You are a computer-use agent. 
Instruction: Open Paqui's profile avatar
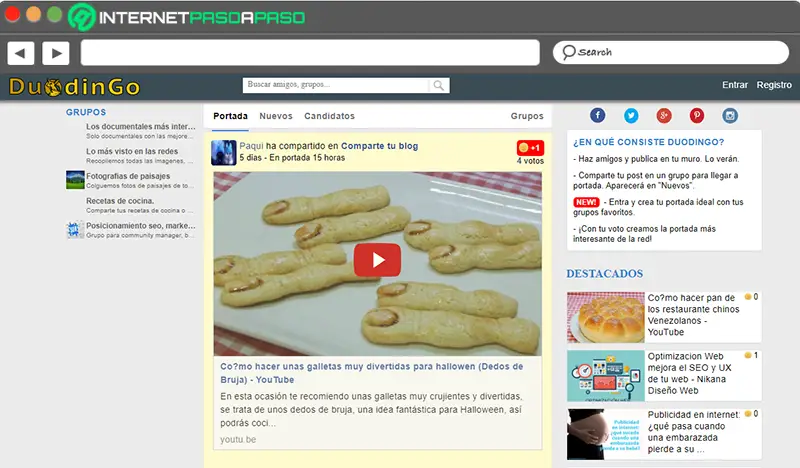pos(223,153)
